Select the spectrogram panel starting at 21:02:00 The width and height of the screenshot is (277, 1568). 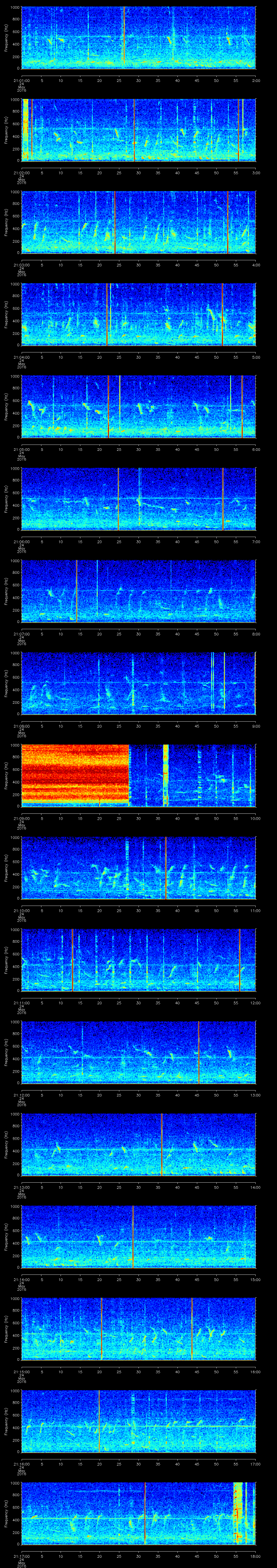point(138,130)
